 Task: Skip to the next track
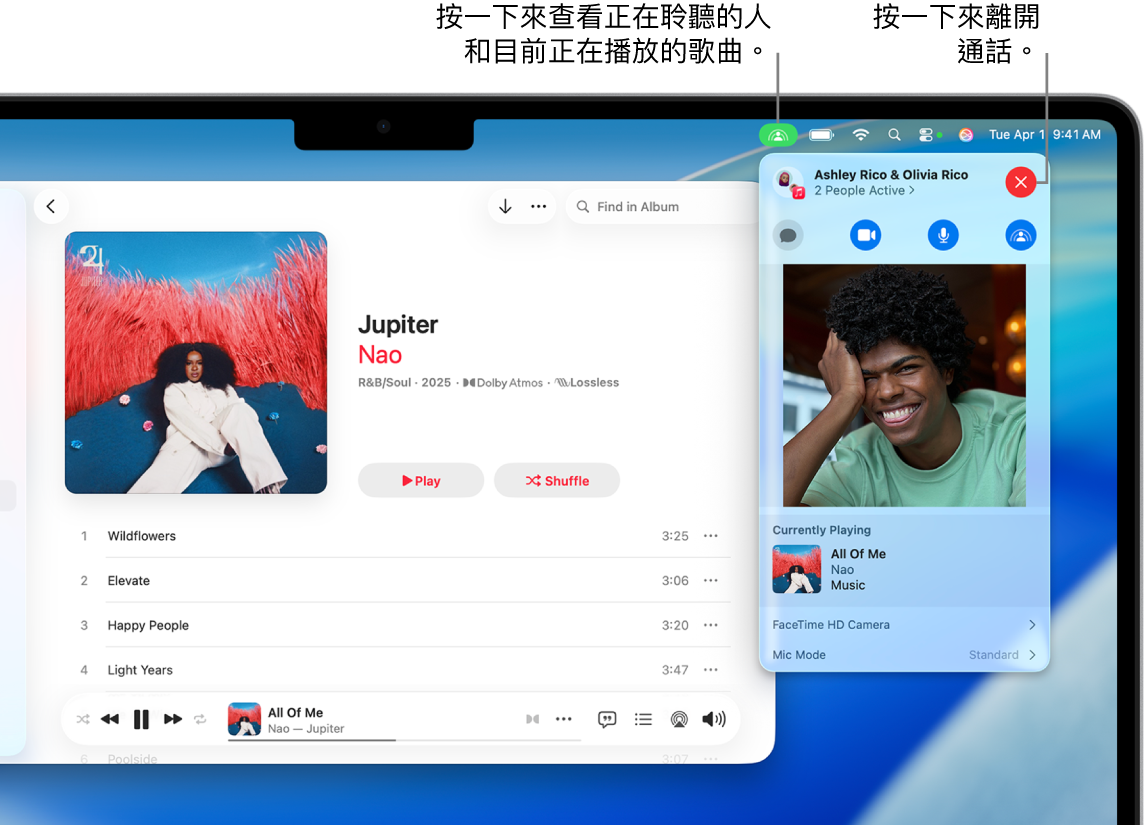(x=172, y=719)
